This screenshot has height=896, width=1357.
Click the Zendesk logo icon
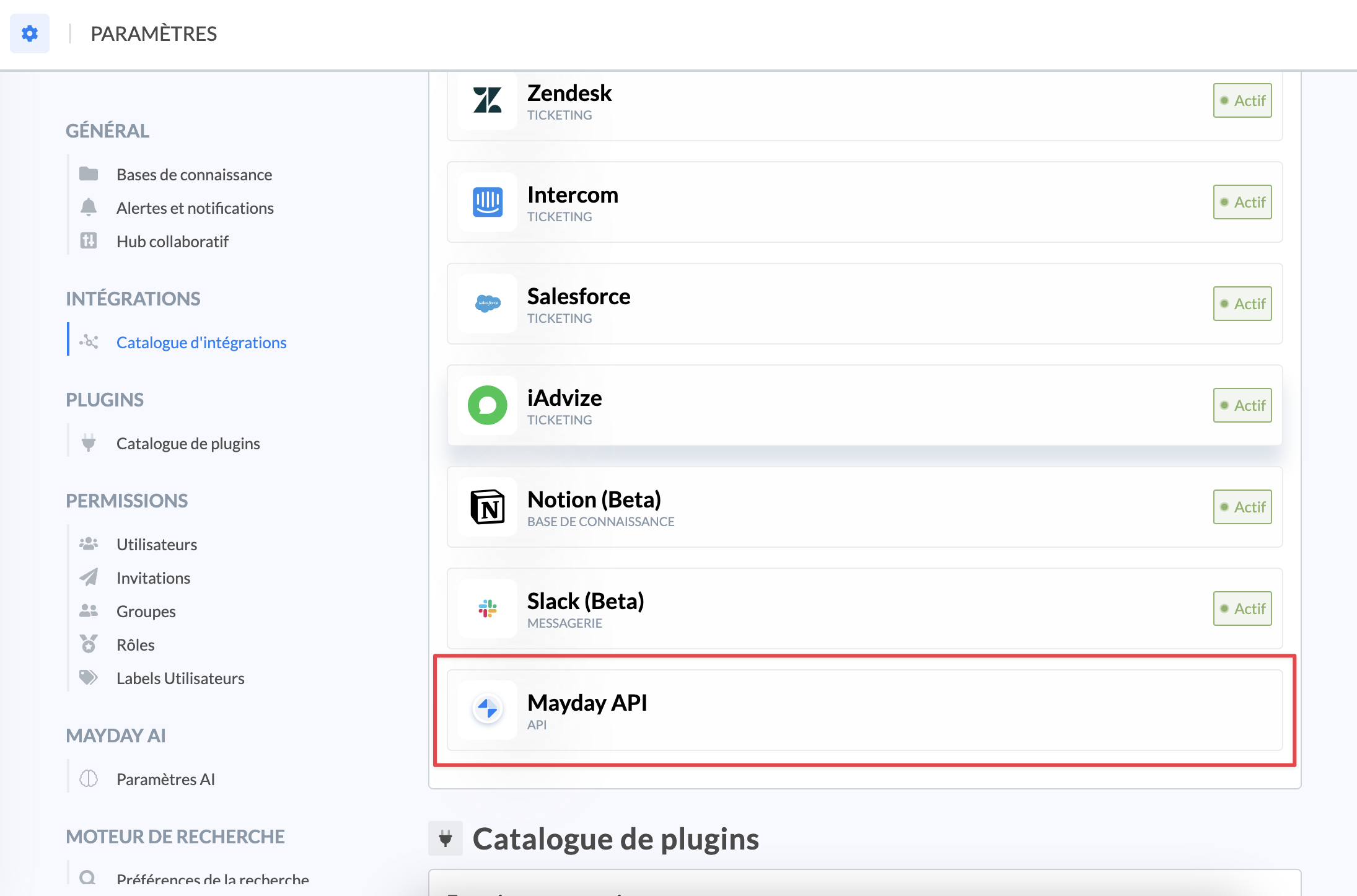pyautogui.click(x=488, y=100)
